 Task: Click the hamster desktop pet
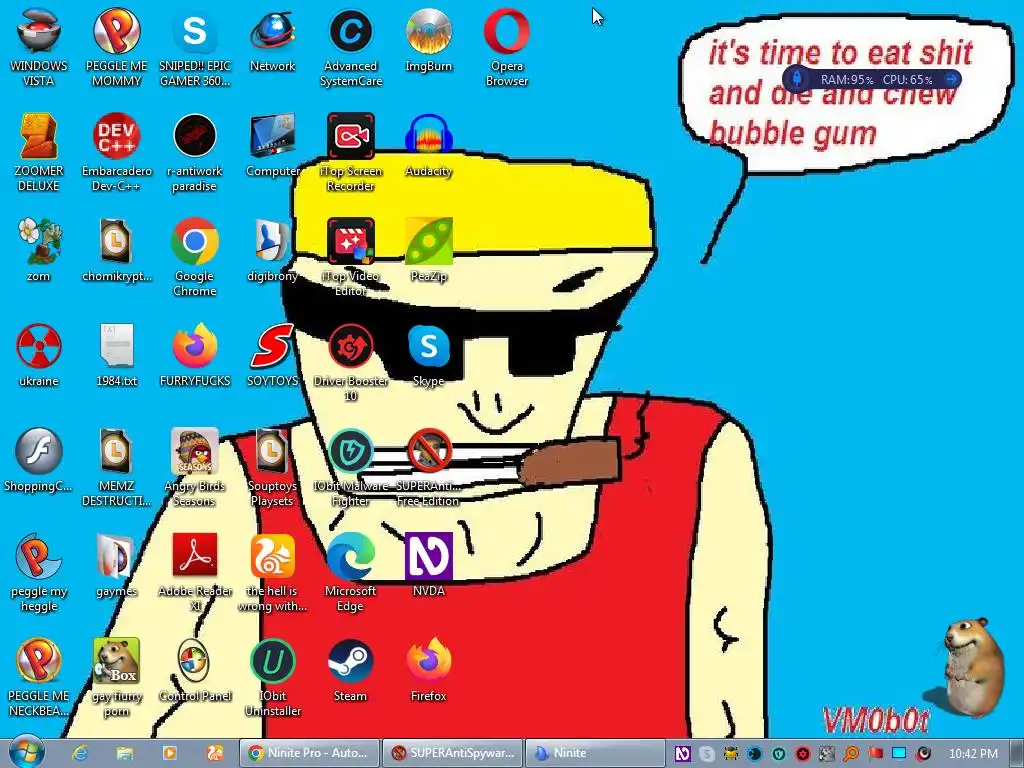click(x=972, y=666)
